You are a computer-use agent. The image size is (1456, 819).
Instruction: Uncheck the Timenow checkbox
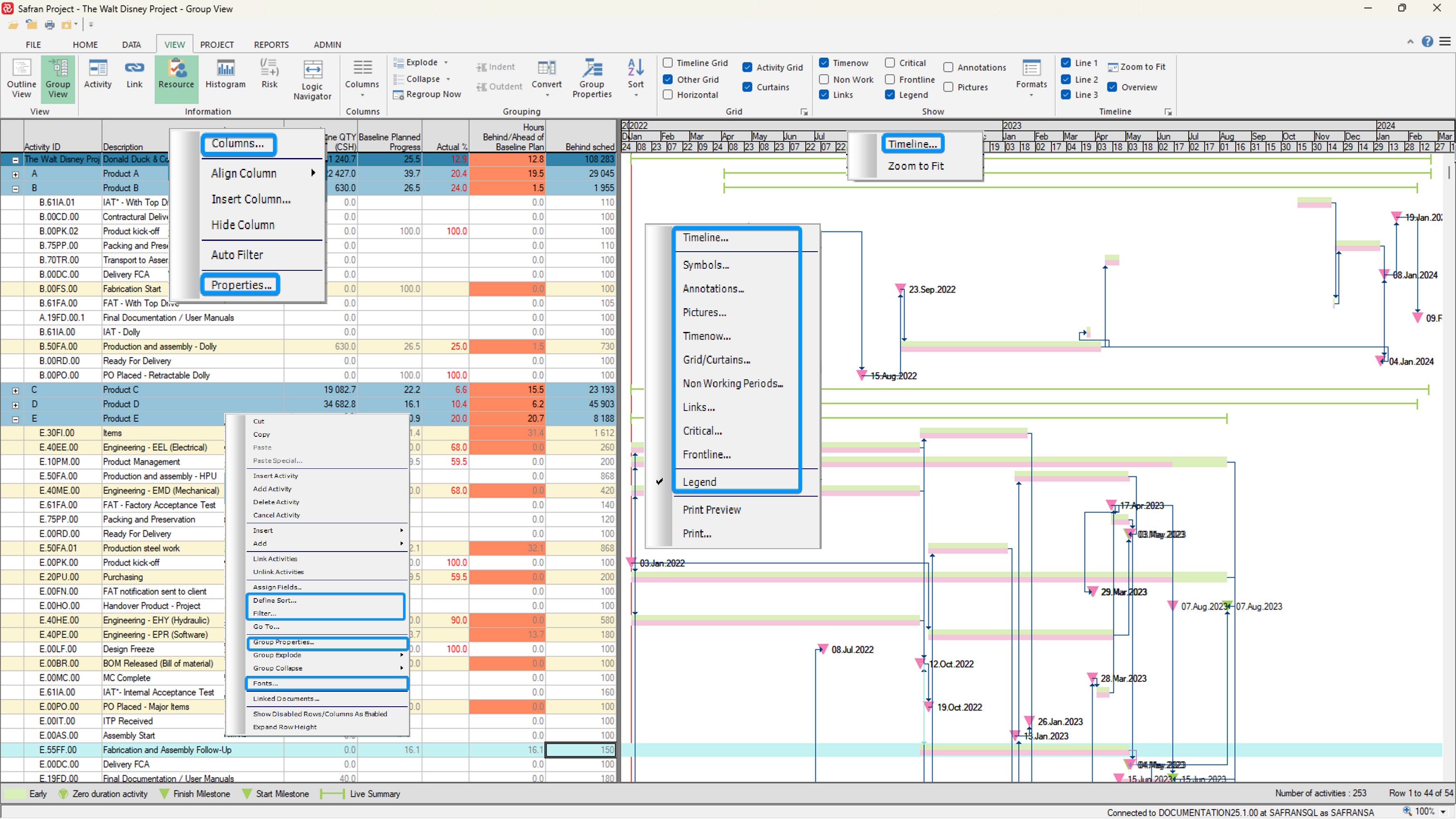(824, 63)
